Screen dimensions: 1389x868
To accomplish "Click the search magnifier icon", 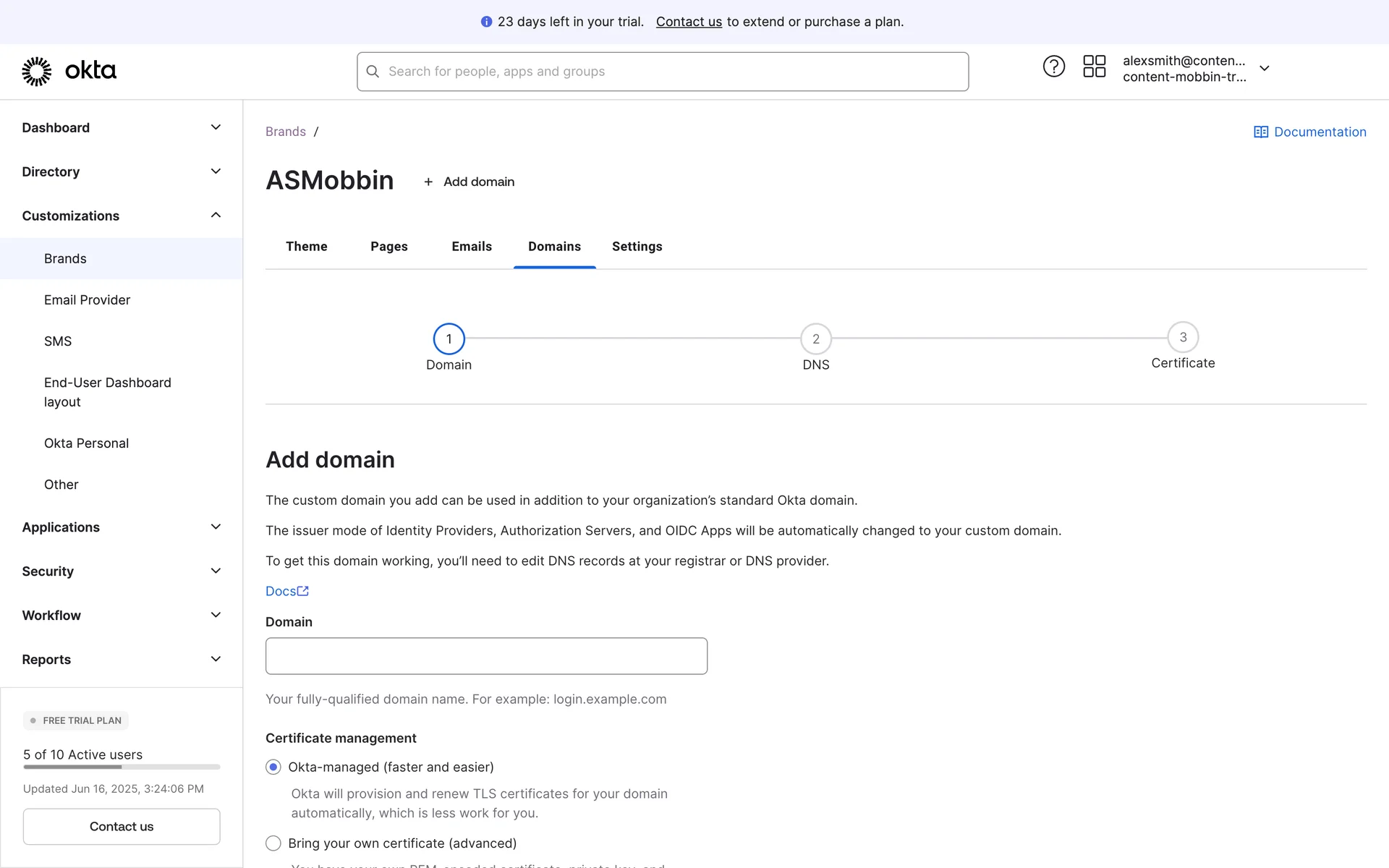I will pyautogui.click(x=373, y=72).
